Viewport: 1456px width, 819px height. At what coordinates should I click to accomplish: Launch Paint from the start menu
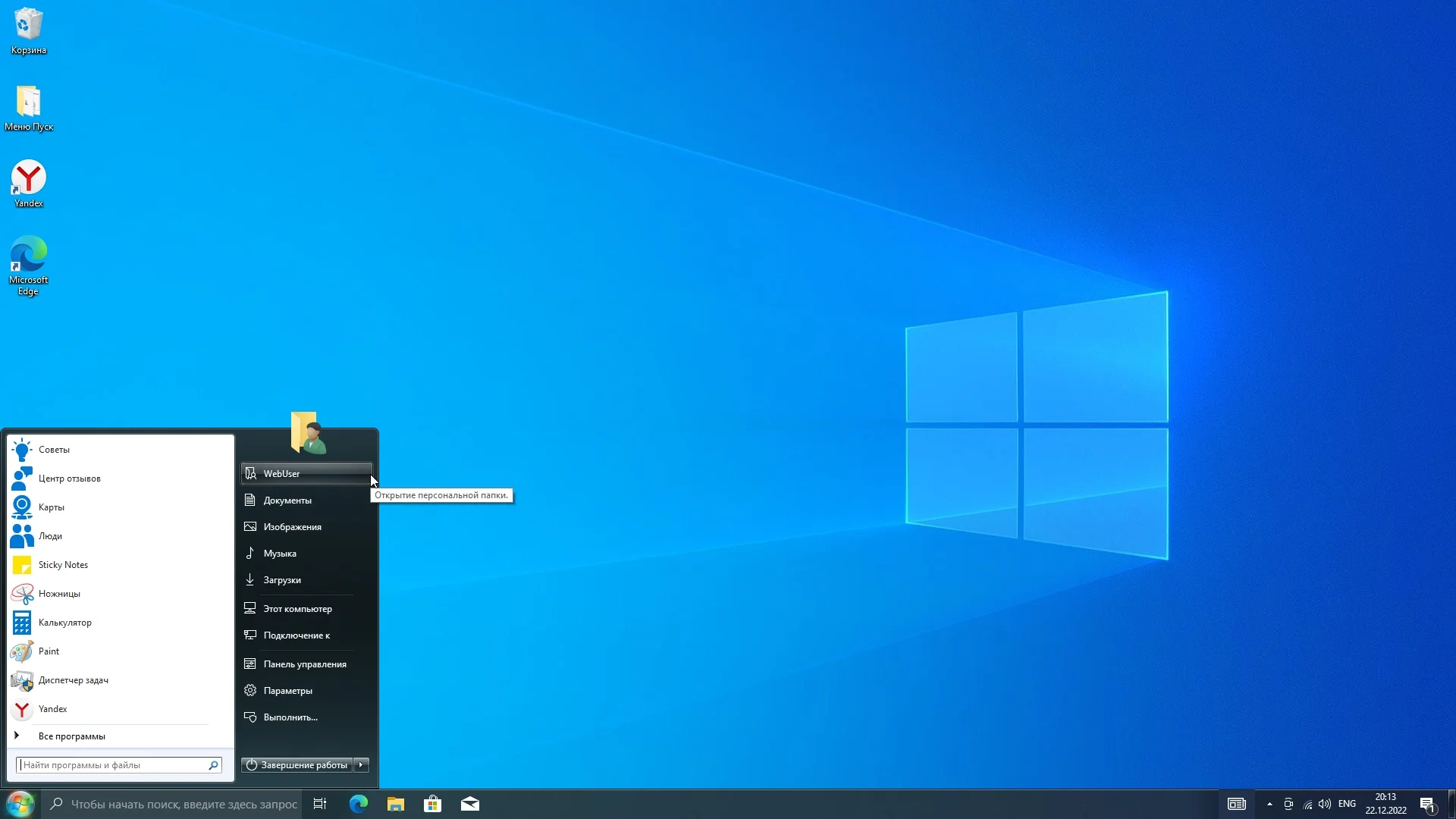(x=49, y=651)
